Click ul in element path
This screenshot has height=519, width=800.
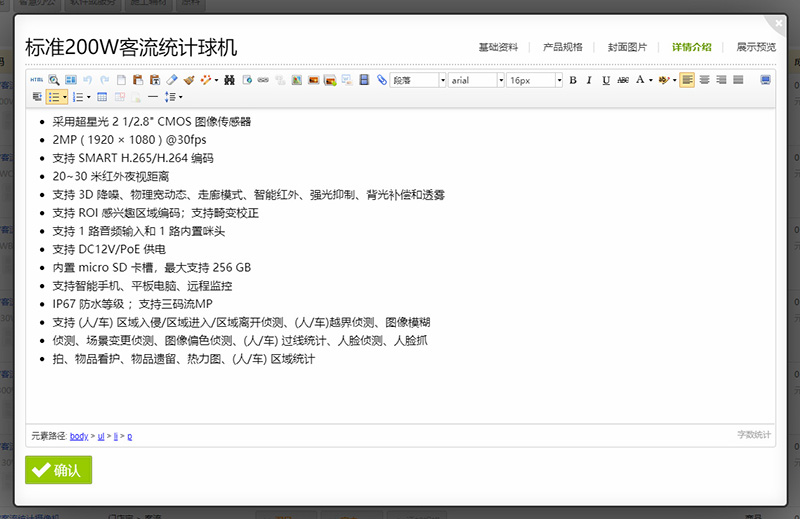(x=101, y=436)
